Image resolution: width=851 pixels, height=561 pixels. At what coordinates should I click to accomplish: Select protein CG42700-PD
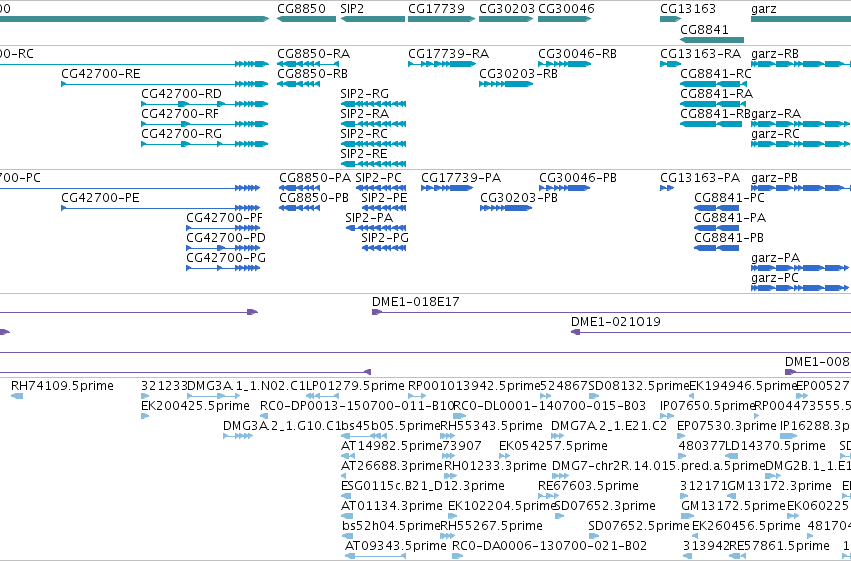coord(223,248)
